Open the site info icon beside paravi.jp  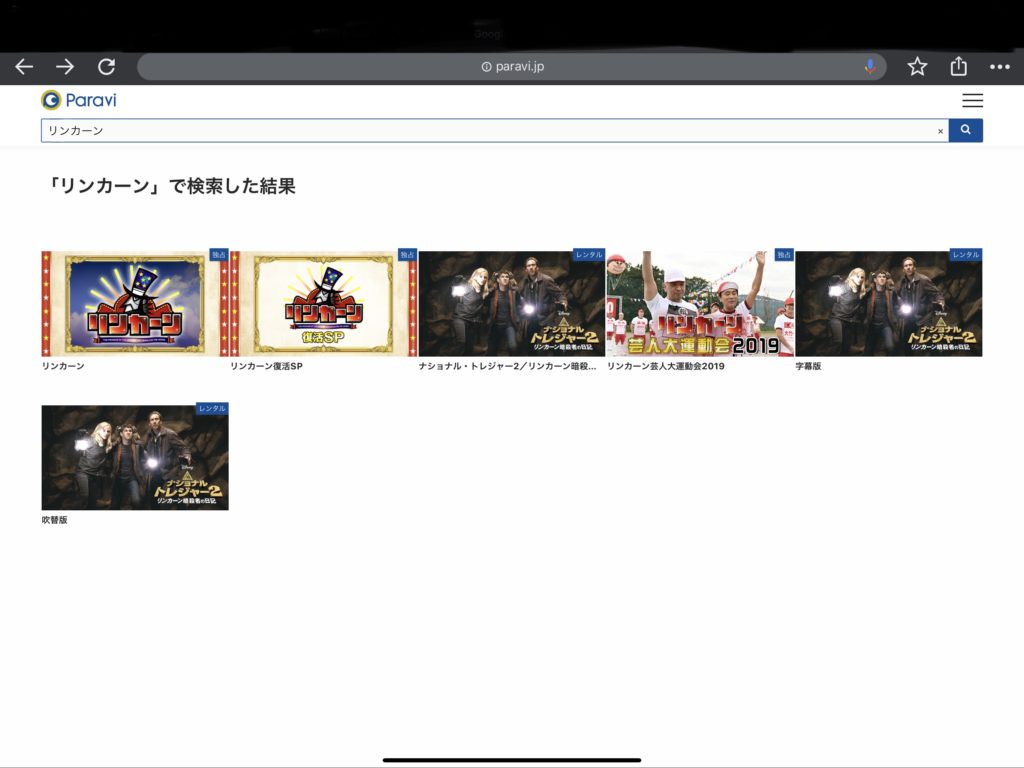point(486,67)
